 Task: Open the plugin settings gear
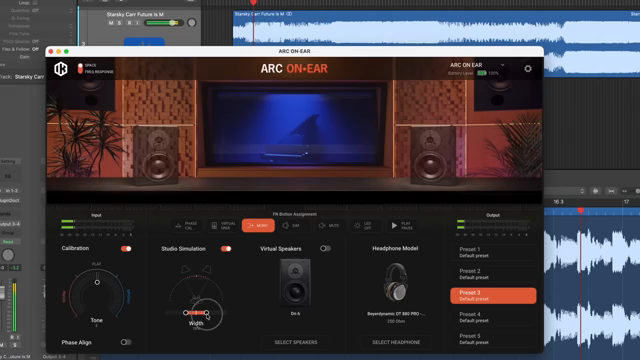pos(528,69)
